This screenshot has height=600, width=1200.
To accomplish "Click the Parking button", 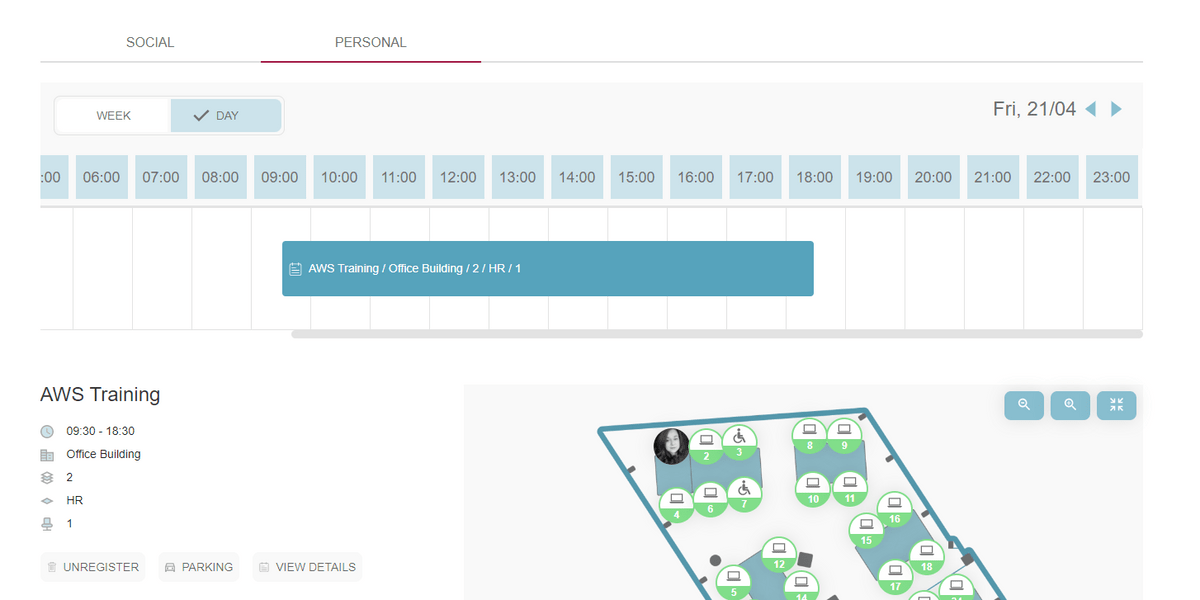I will point(198,567).
